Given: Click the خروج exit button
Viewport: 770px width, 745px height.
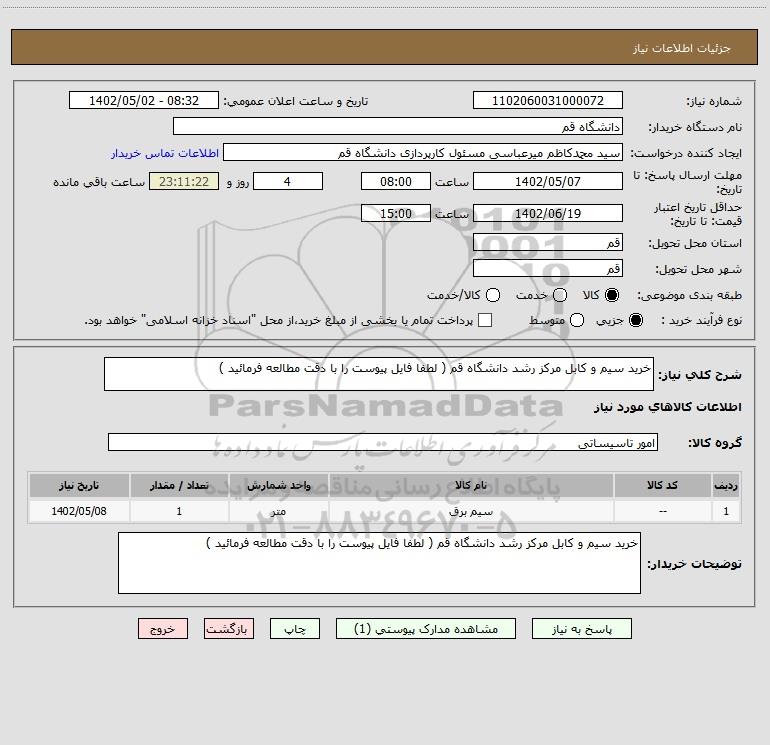Looking at the screenshot, I should coord(163,629).
